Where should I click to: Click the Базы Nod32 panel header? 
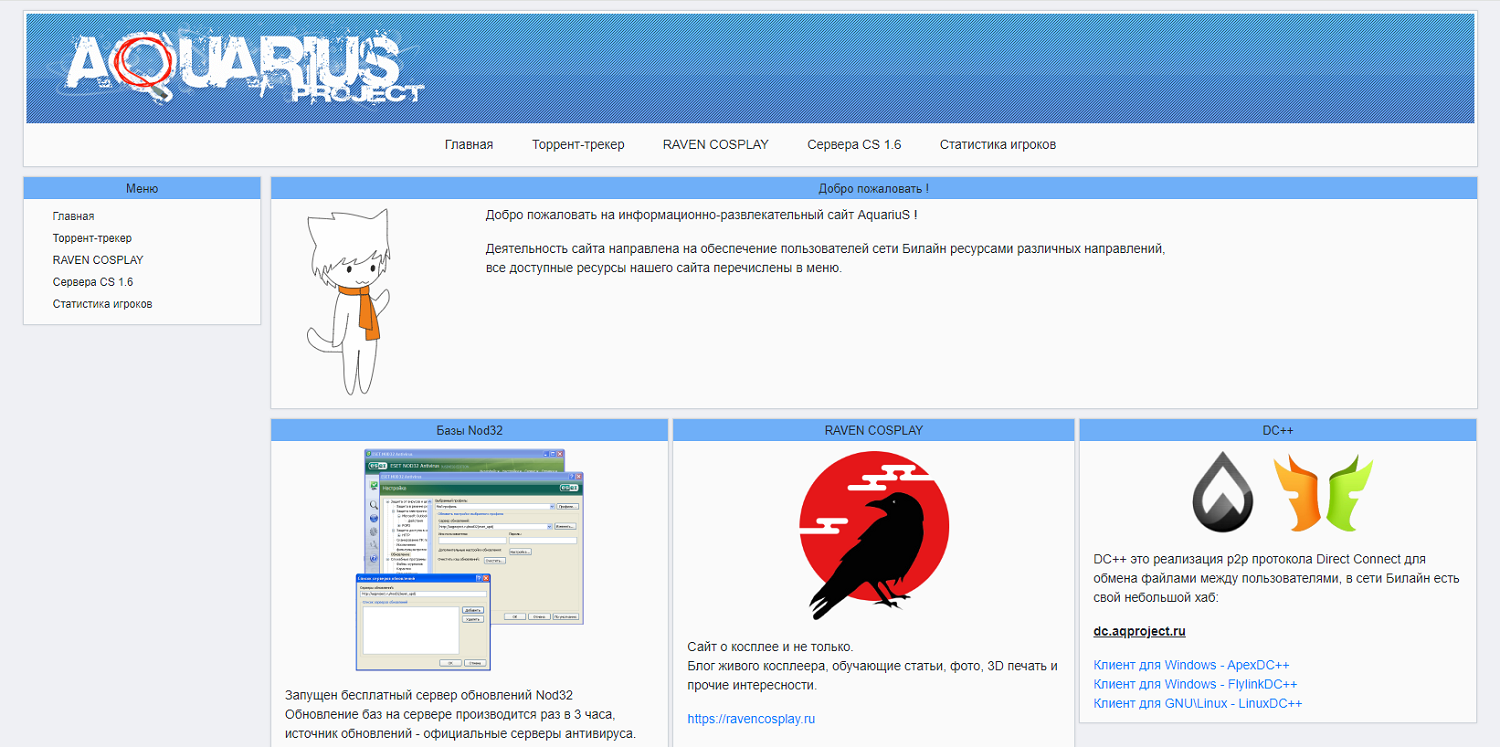point(469,430)
